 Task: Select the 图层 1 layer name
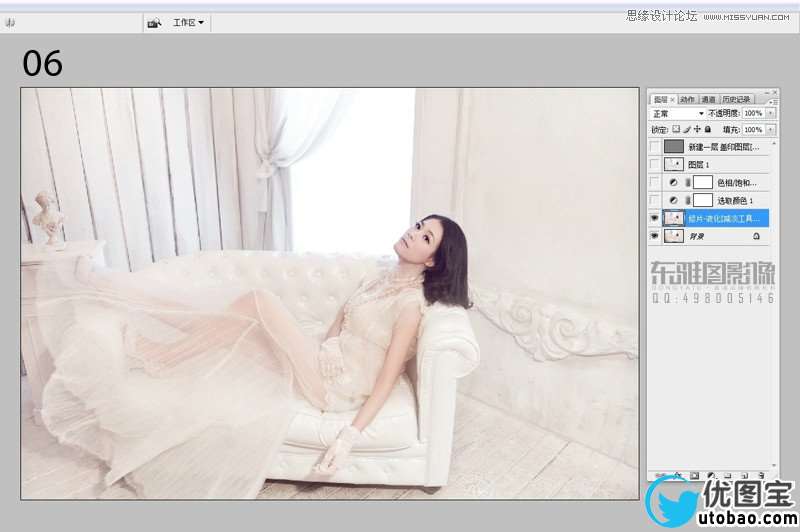pyautogui.click(x=698, y=165)
